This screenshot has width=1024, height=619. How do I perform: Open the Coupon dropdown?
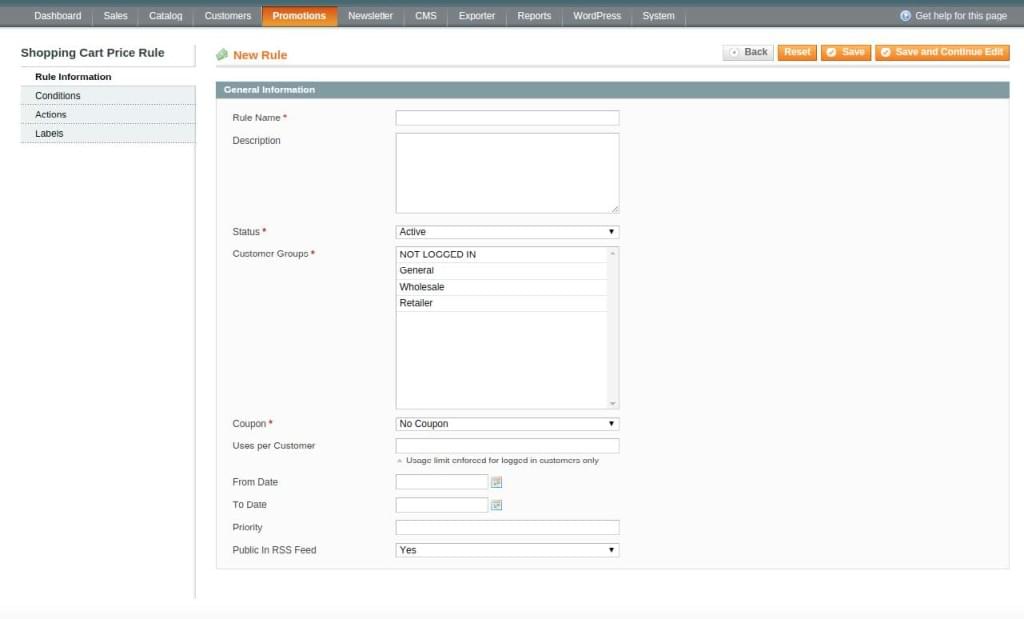507,424
